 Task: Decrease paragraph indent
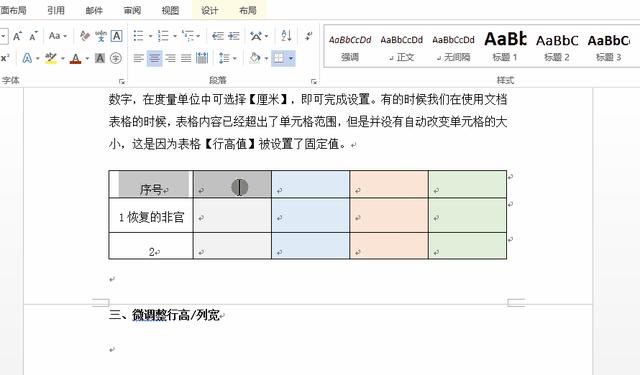218,36
